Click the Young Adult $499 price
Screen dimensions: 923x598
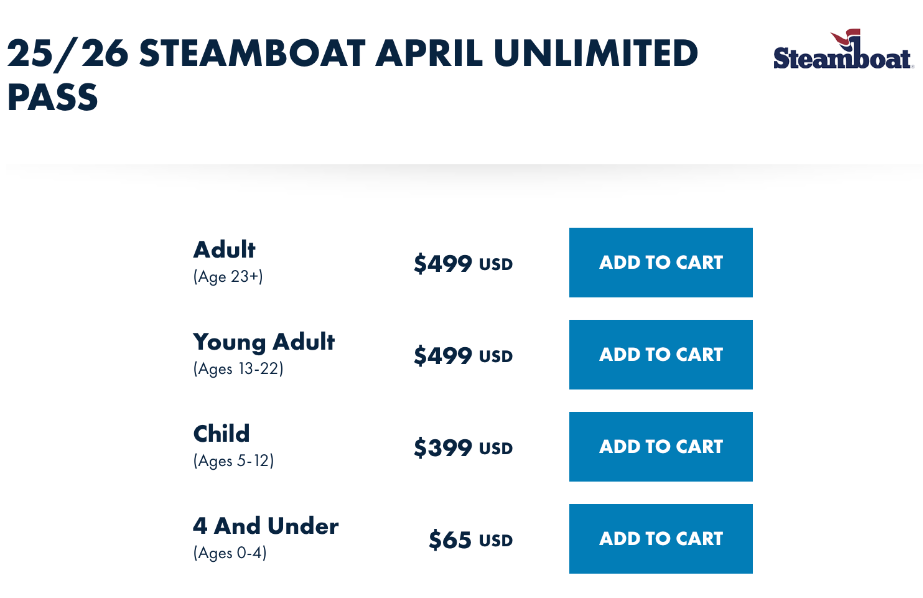[443, 356]
